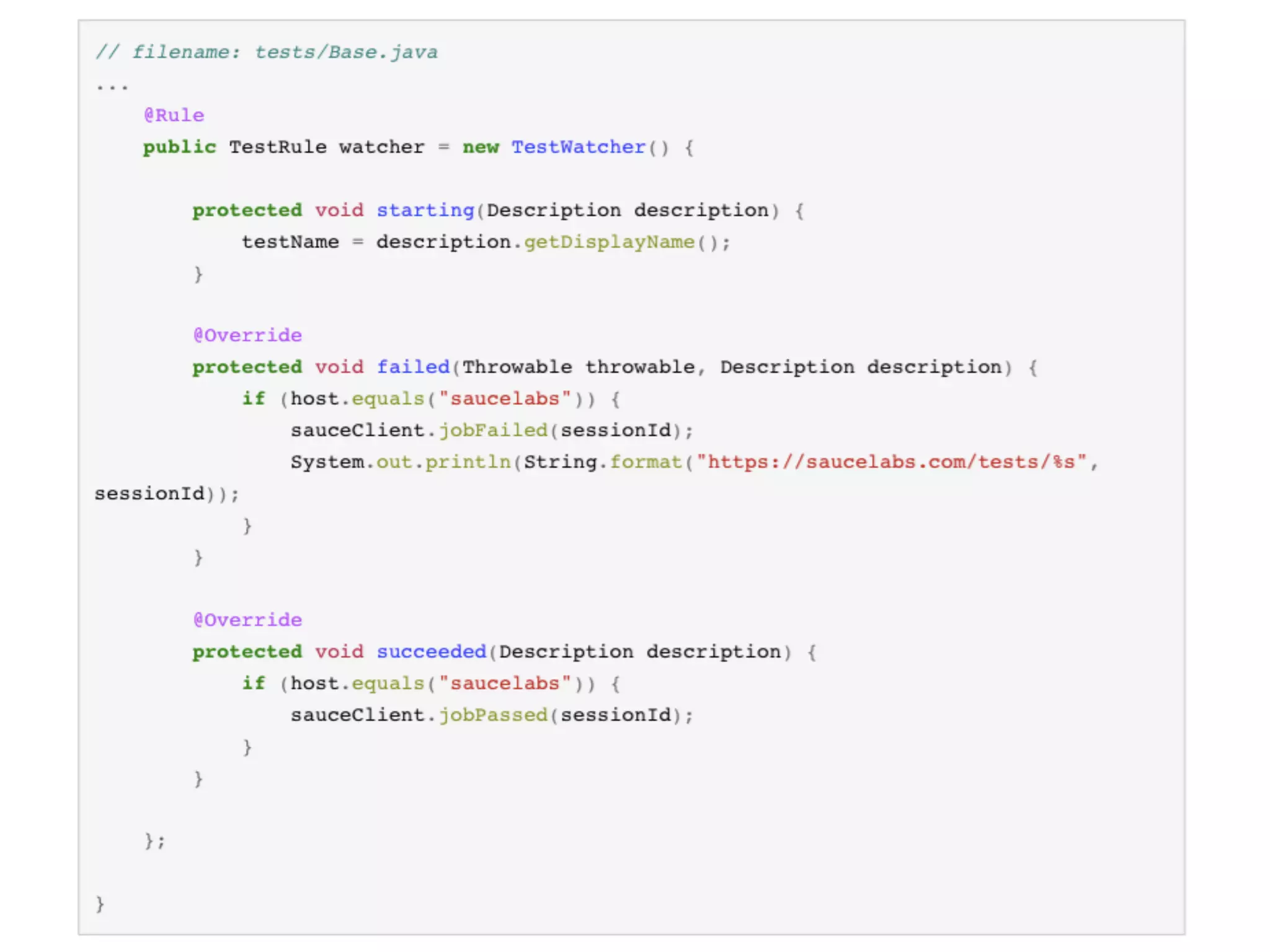Click the testName variable
This screenshot has height=952, width=1270.
tap(290, 242)
